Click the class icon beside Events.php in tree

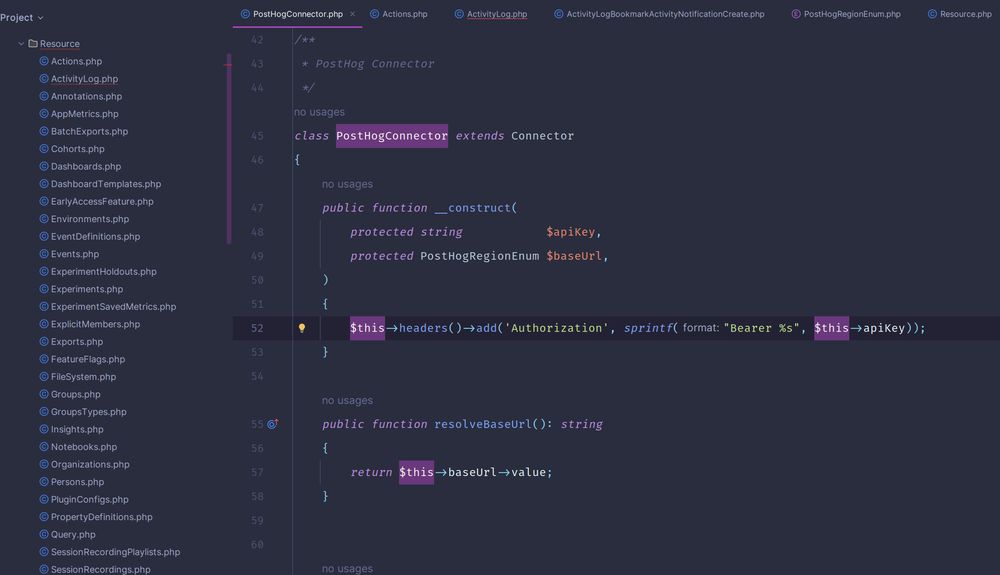coord(44,254)
